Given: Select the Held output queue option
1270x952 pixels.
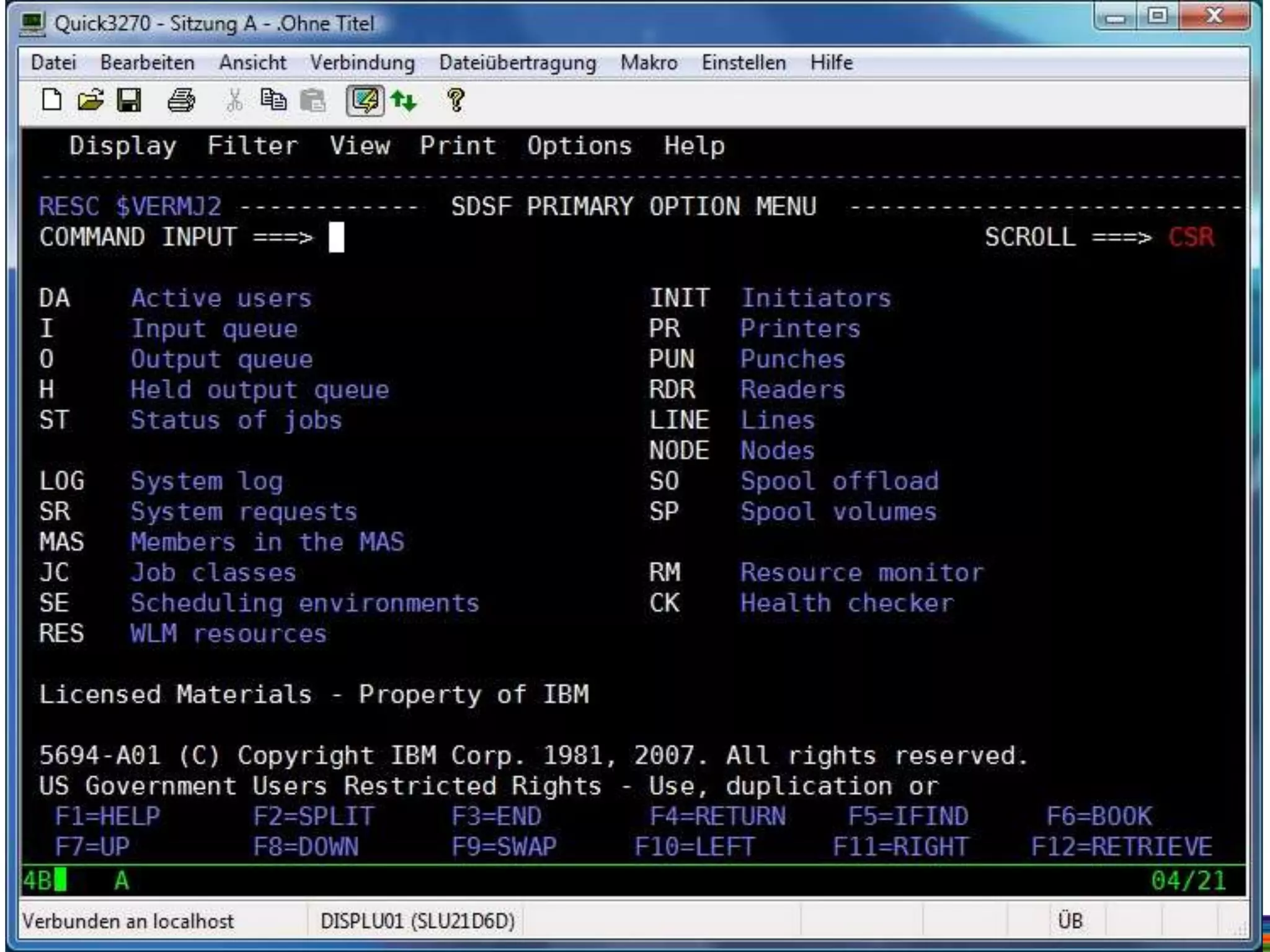Looking at the screenshot, I should 259,390.
